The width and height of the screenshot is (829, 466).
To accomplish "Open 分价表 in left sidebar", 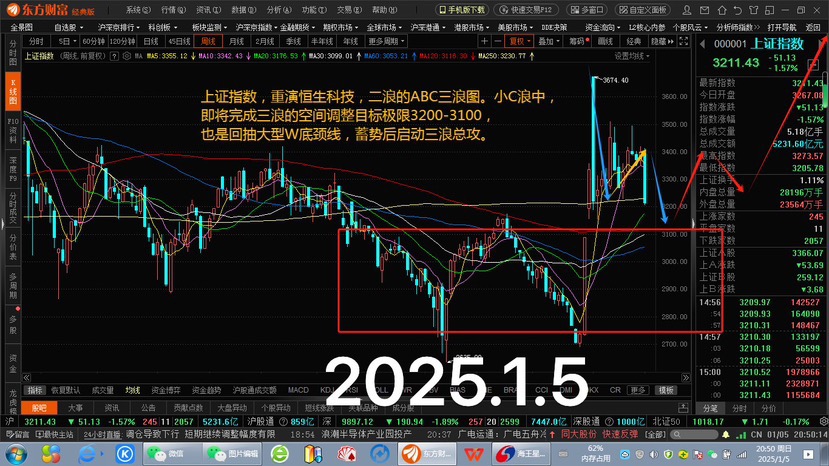I will [x=13, y=246].
